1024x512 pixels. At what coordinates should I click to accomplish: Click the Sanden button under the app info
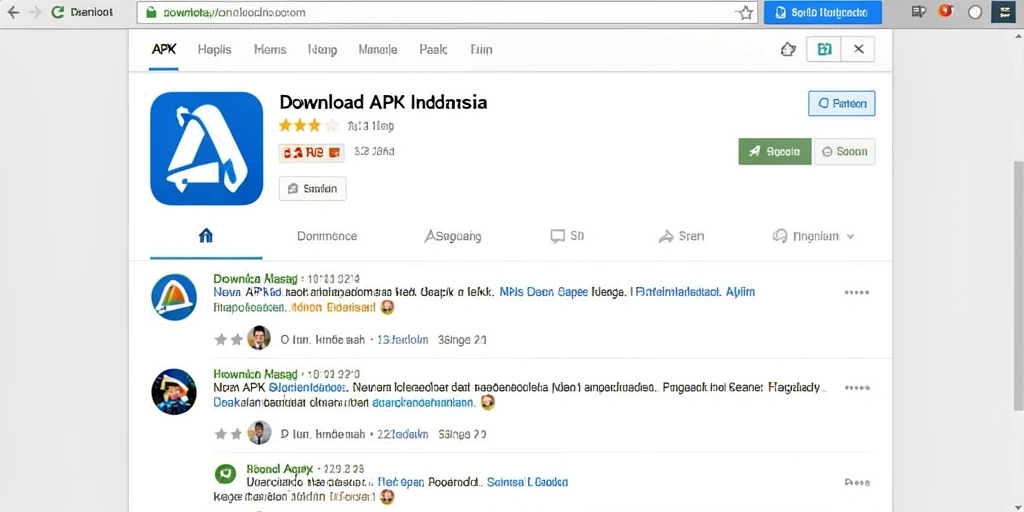coord(312,189)
